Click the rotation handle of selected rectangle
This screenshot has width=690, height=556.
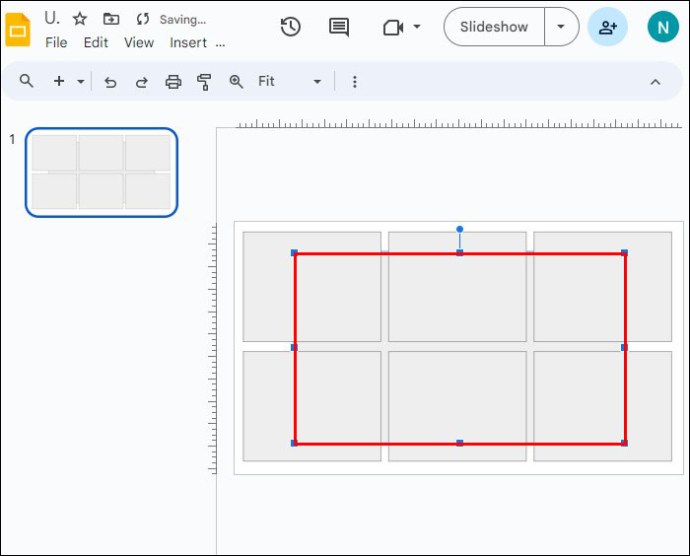460,229
